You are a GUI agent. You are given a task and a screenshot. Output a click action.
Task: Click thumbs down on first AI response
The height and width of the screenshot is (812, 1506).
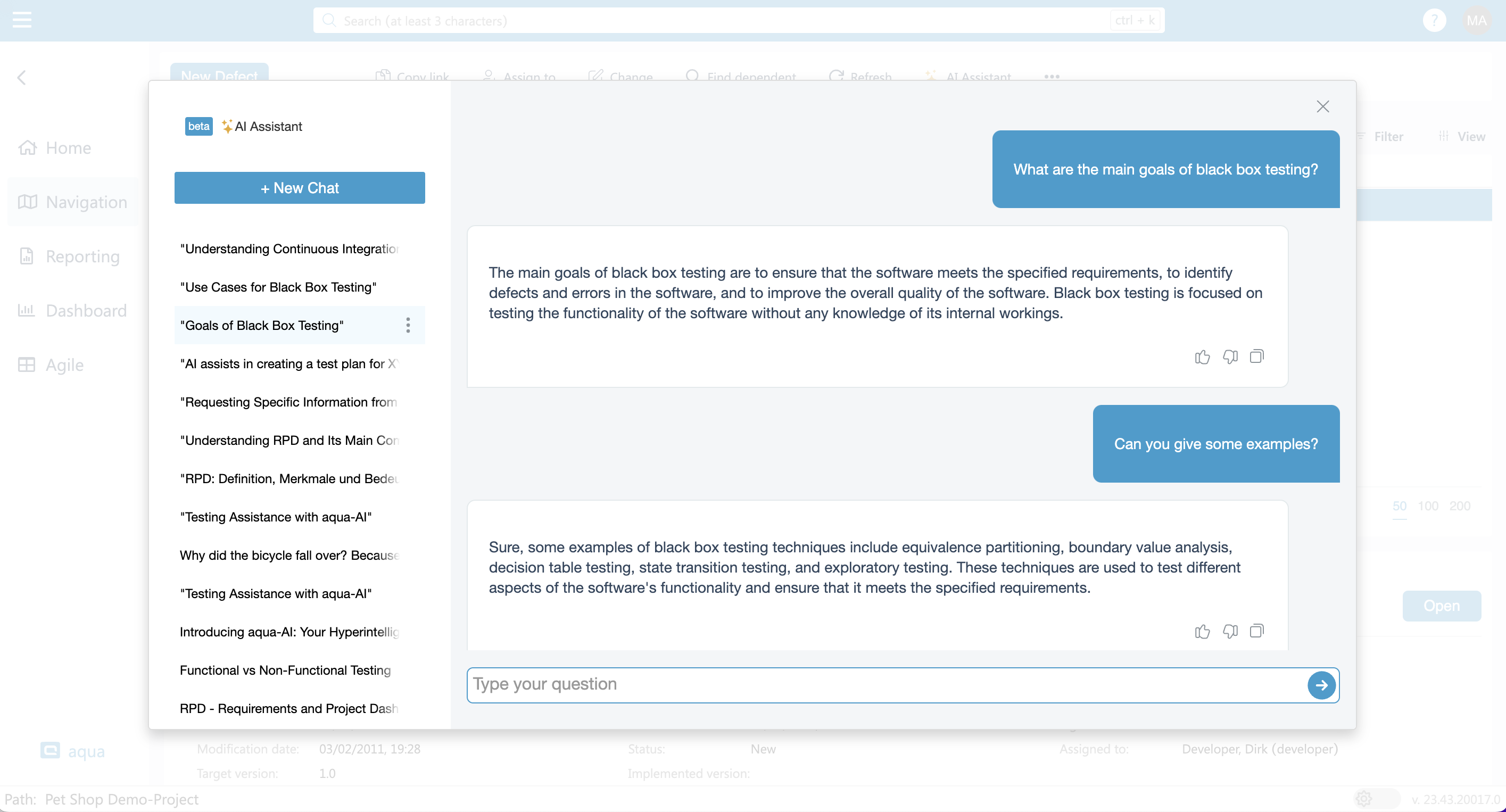coord(1230,357)
